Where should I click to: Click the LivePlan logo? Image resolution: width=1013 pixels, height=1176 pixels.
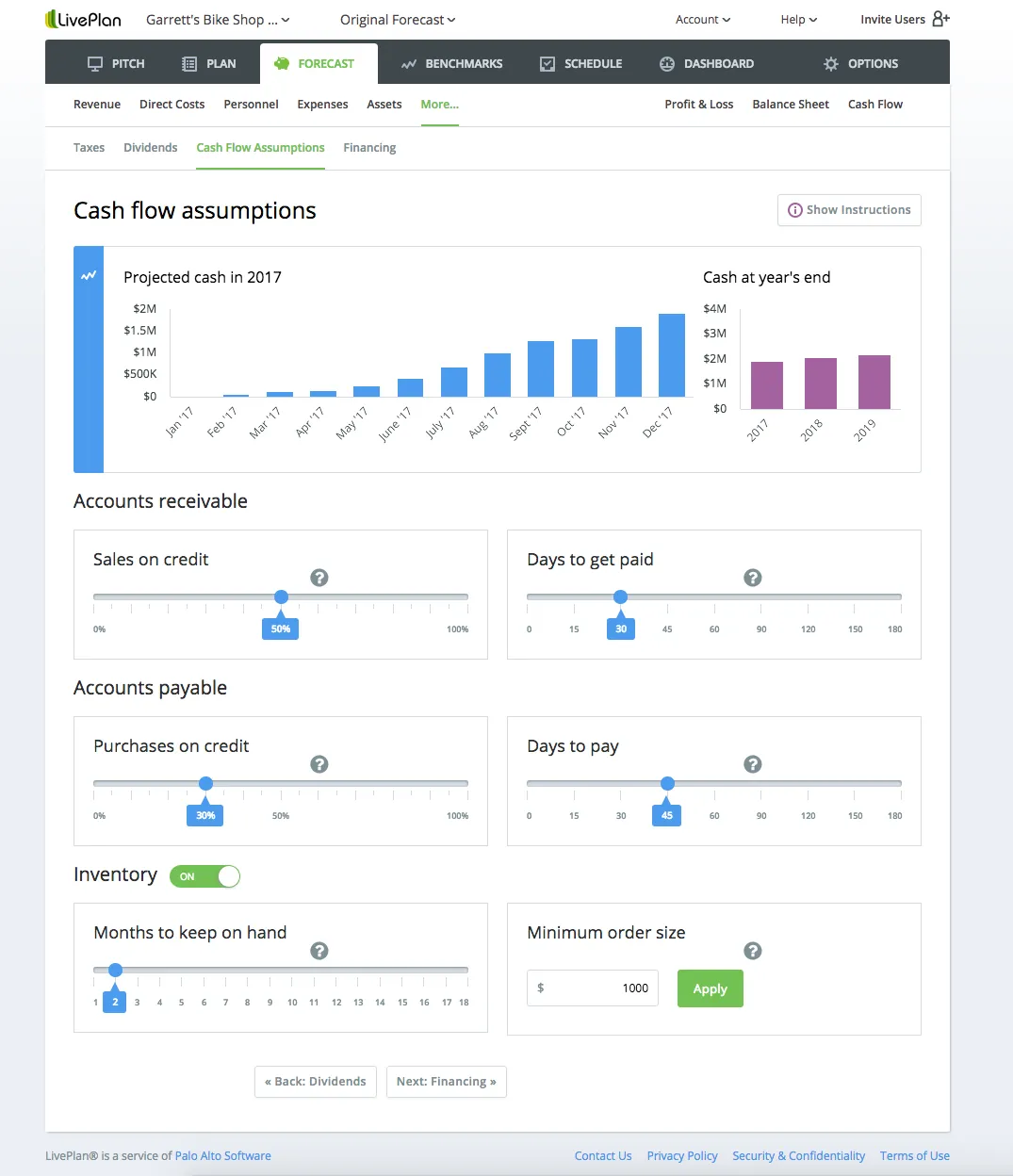pos(83,19)
